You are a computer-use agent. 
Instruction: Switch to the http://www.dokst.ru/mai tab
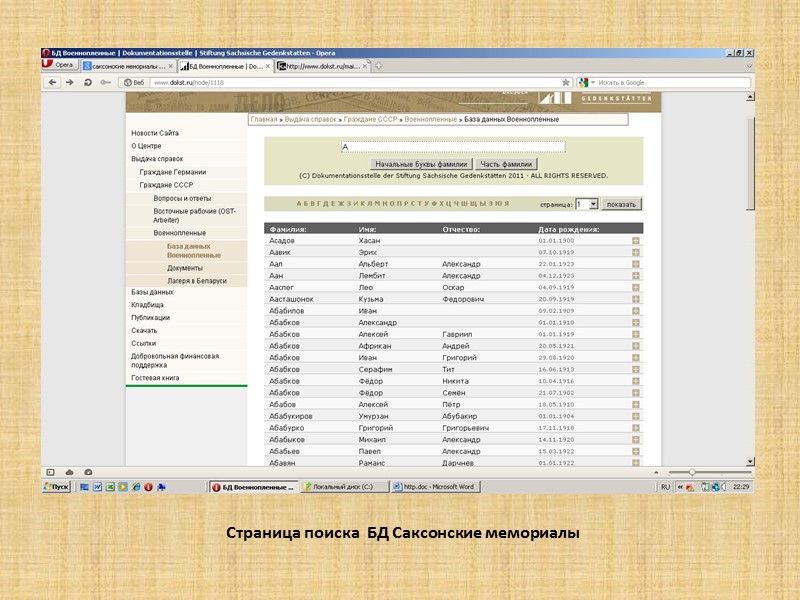[320, 66]
